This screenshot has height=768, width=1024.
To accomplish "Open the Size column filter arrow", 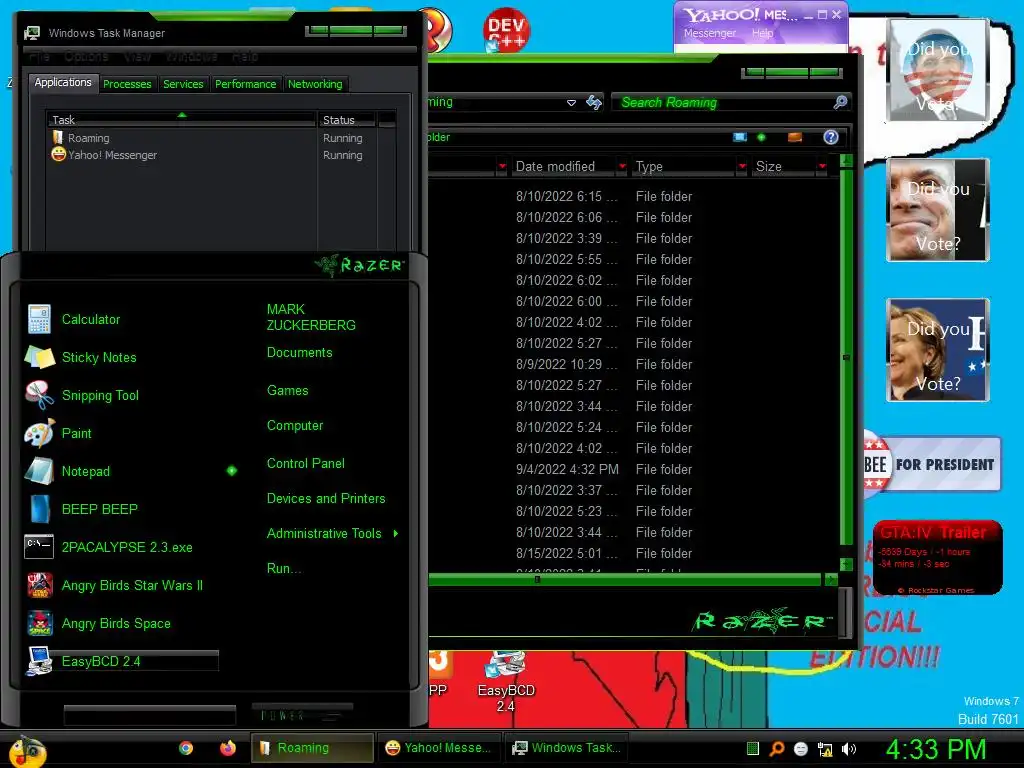I will 822,167.
